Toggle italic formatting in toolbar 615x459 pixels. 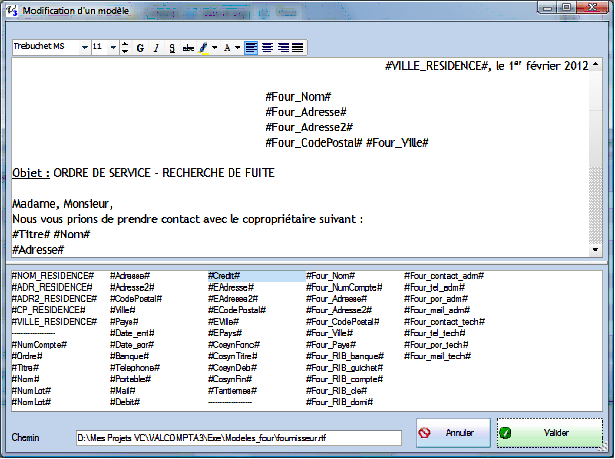(x=156, y=47)
